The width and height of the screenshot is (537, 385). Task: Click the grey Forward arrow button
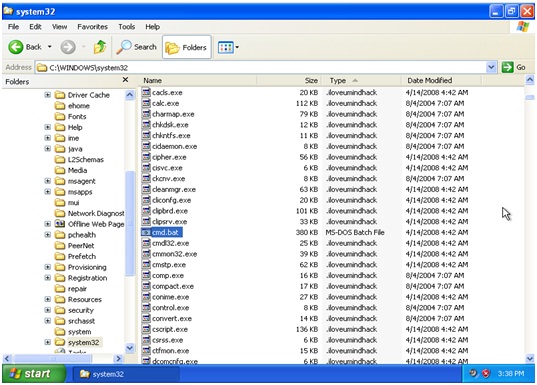click(x=68, y=47)
